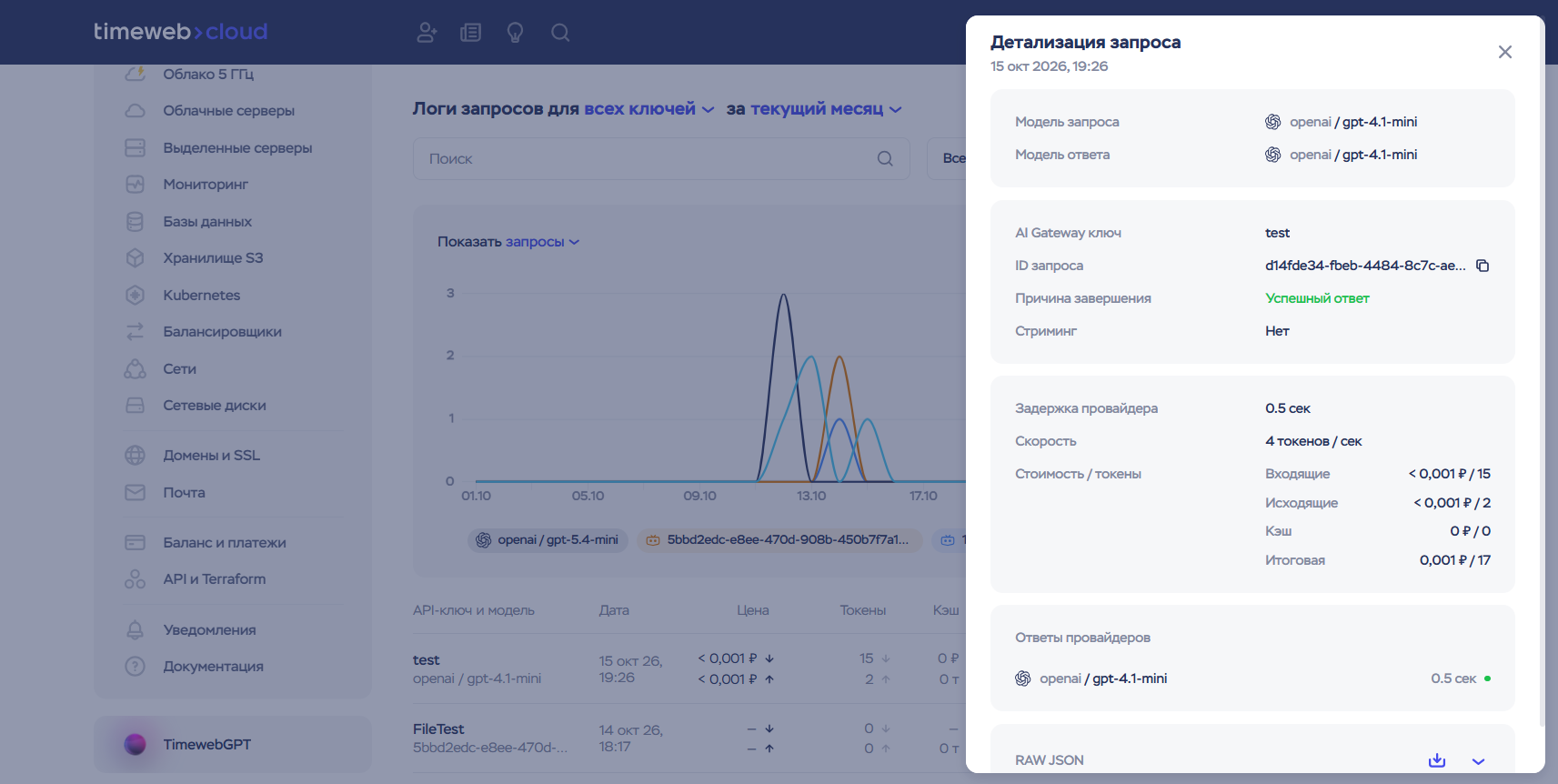This screenshot has height=784, width=1558.
Task: Click the Документация help icon
Action: (x=135, y=667)
